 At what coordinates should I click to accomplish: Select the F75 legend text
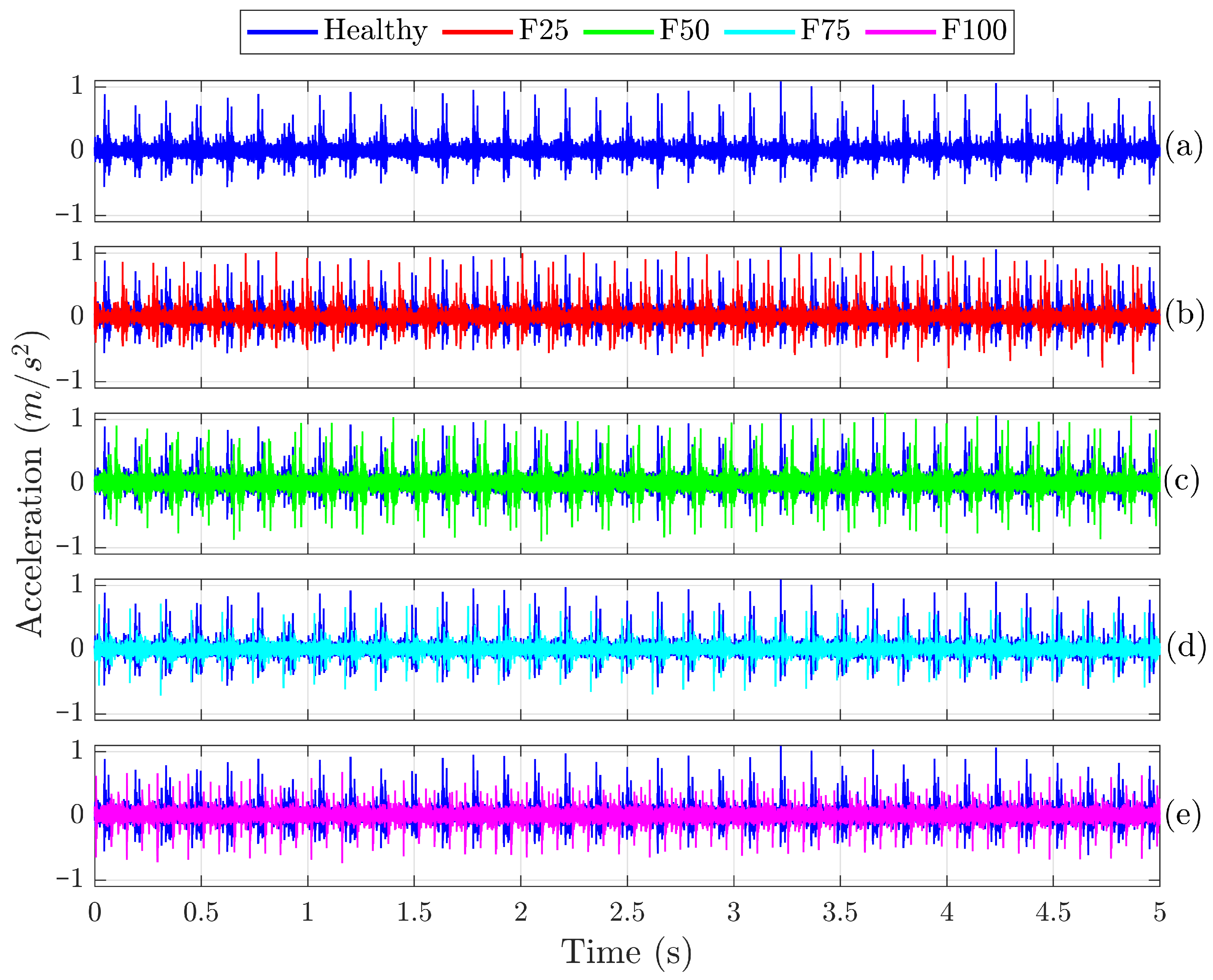(826, 30)
